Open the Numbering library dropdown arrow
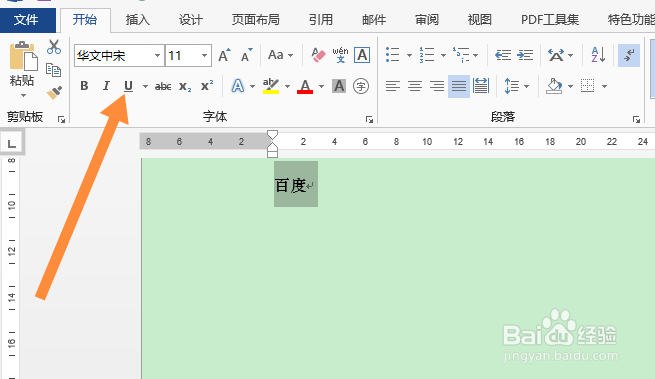 [443, 55]
